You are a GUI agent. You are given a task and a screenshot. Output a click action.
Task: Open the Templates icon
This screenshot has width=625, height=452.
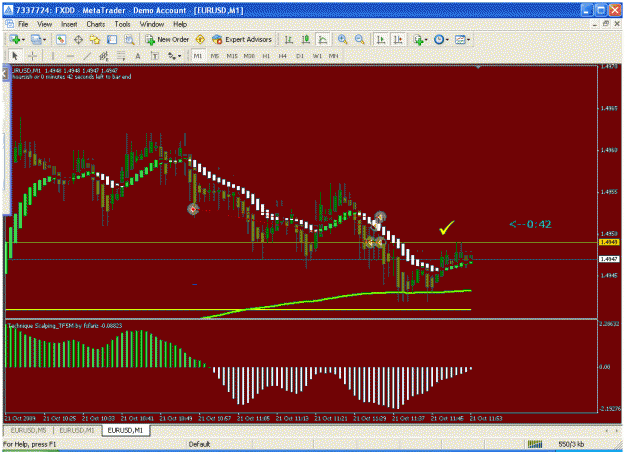[460, 39]
